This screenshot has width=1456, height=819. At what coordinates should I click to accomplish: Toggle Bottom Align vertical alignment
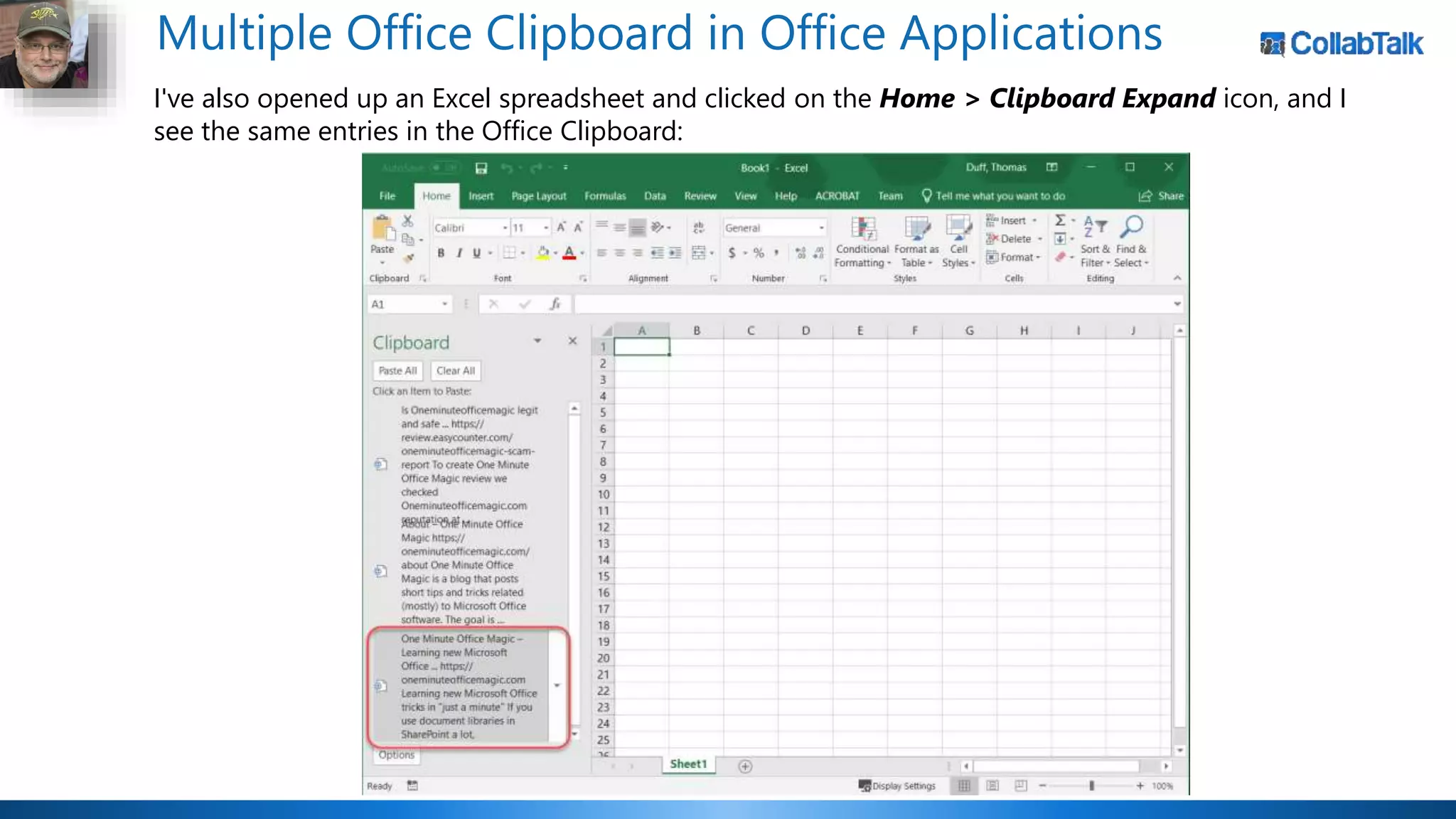click(638, 227)
